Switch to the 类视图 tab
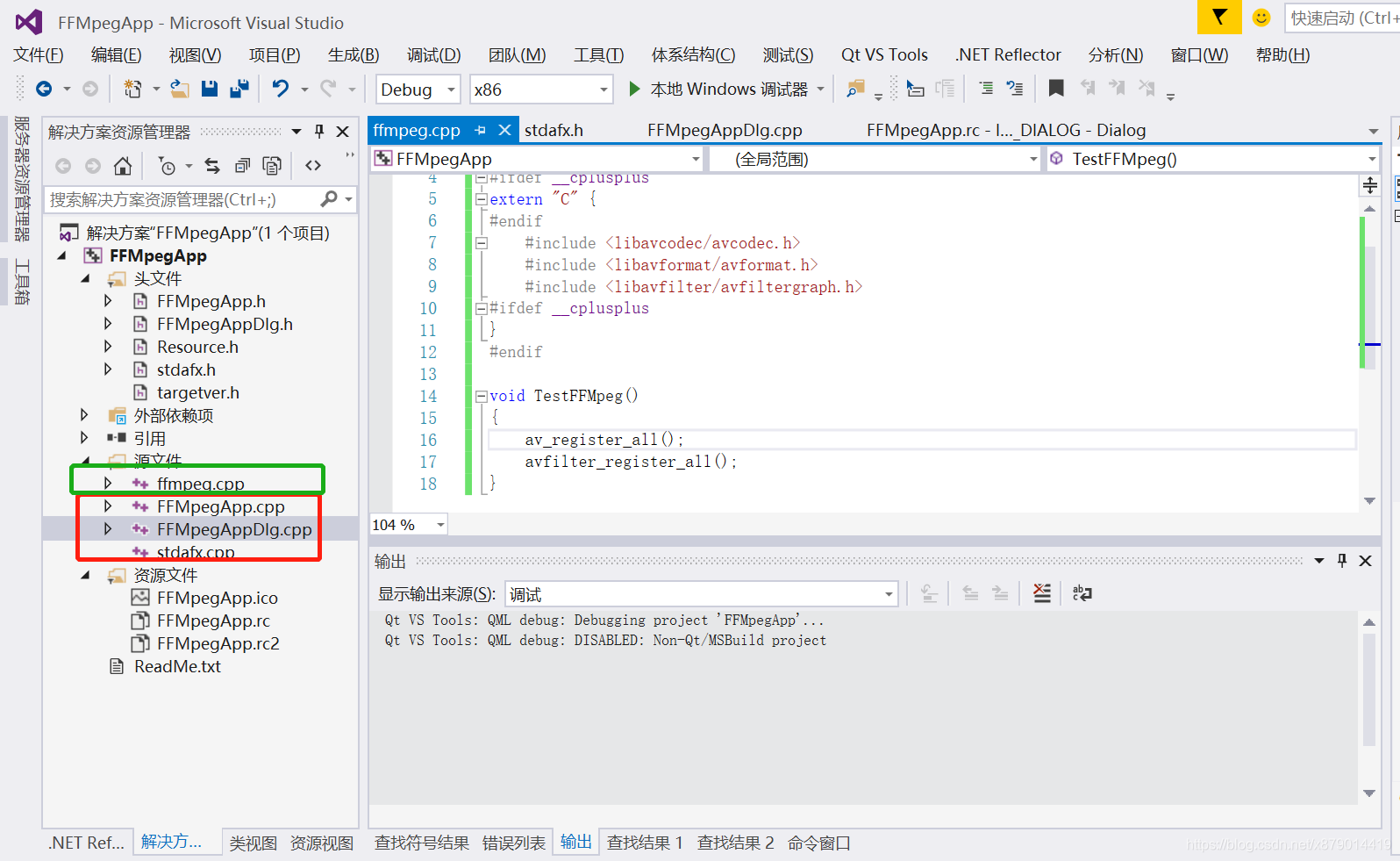The height and width of the screenshot is (861, 1400). click(254, 843)
